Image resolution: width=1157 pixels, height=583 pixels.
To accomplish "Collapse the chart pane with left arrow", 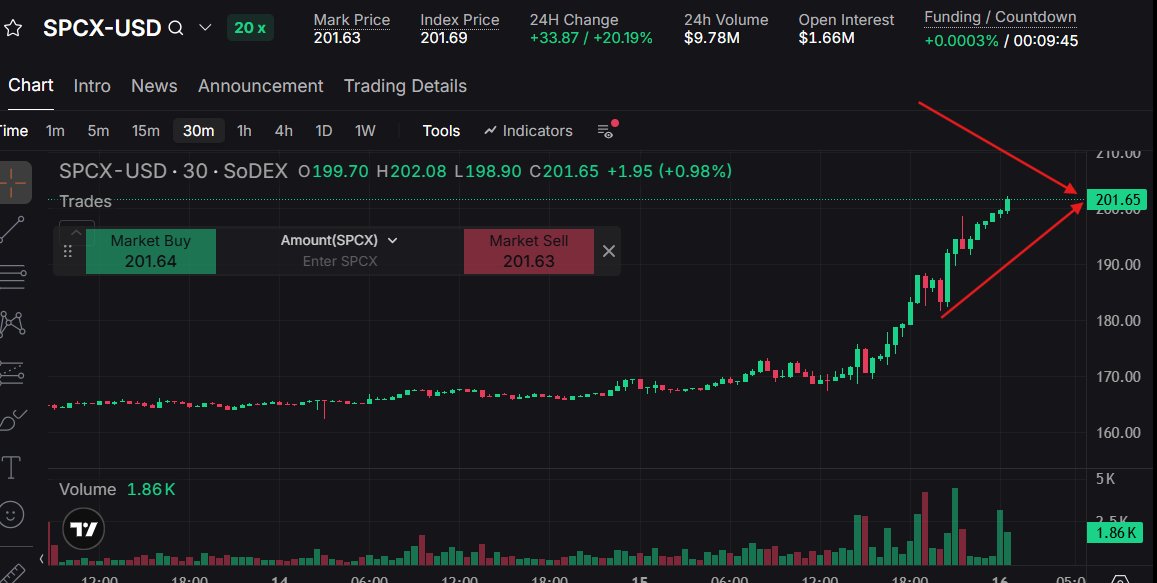I will (x=41, y=559).
